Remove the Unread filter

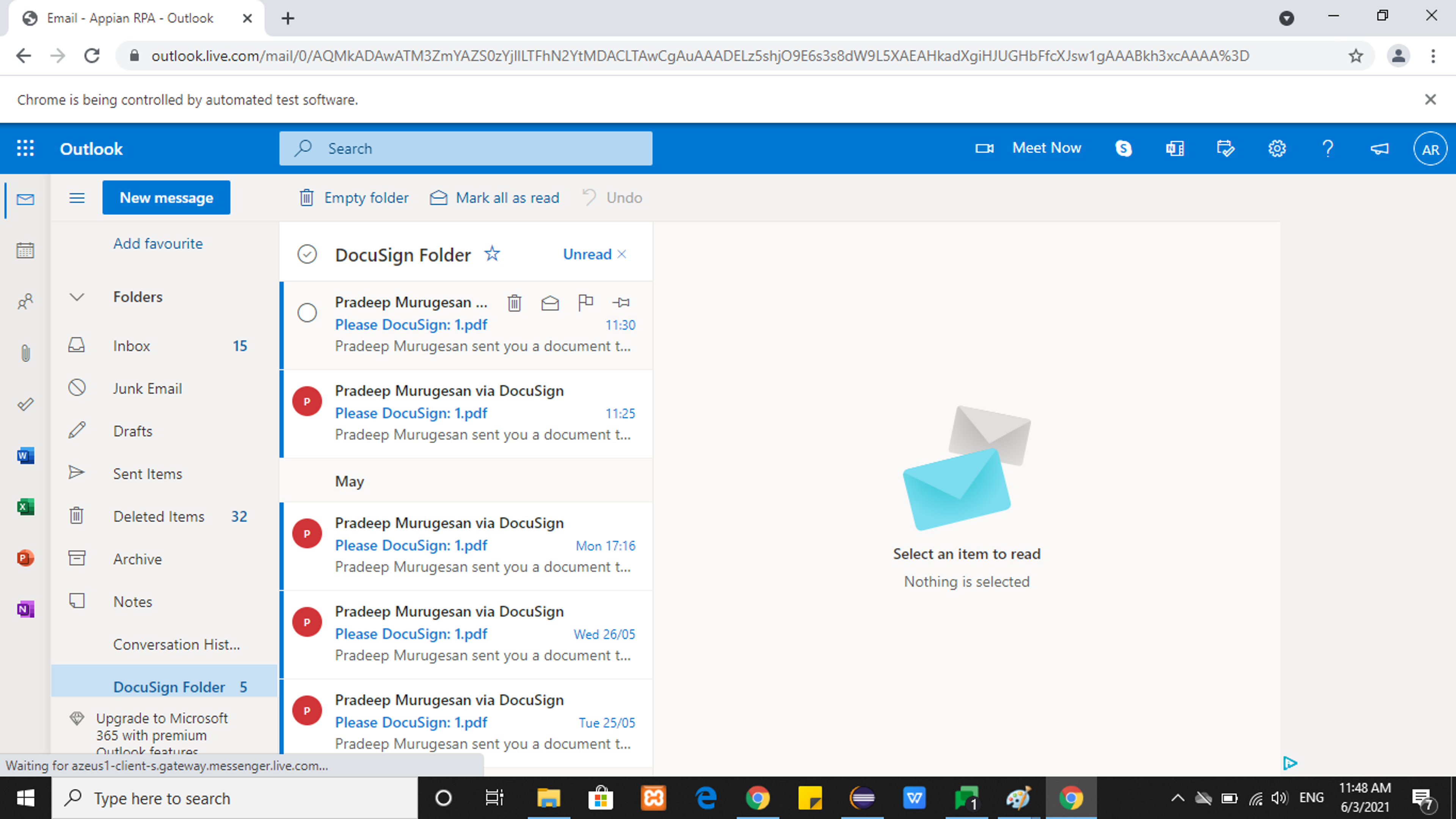(x=622, y=254)
